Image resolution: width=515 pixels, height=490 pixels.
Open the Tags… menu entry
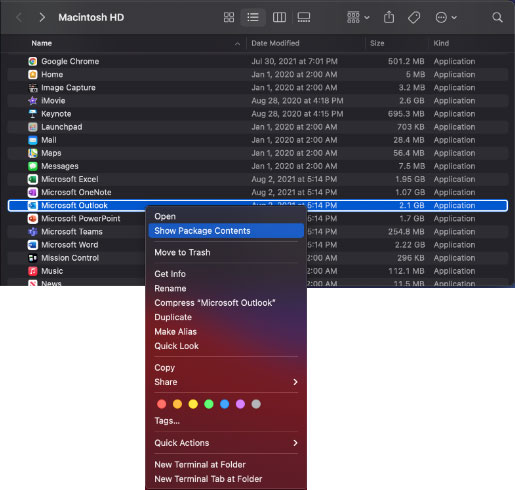[167, 421]
